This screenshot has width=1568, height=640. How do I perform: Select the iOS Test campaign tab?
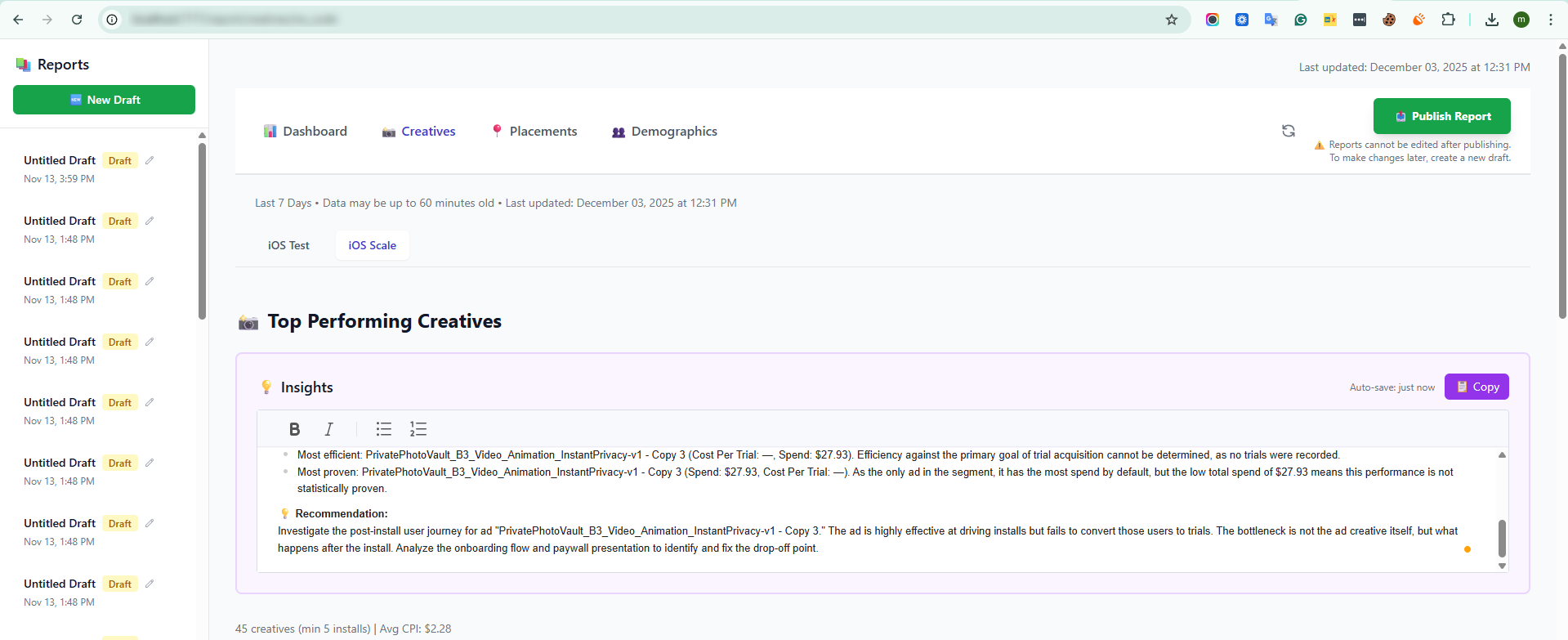288,245
